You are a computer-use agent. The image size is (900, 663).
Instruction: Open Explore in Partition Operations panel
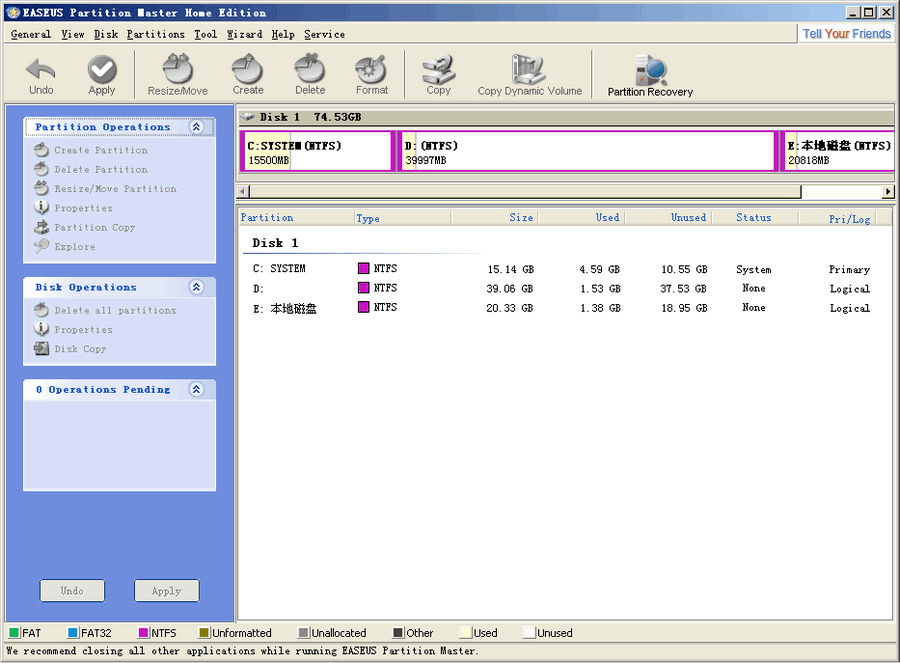pyautogui.click(x=74, y=246)
